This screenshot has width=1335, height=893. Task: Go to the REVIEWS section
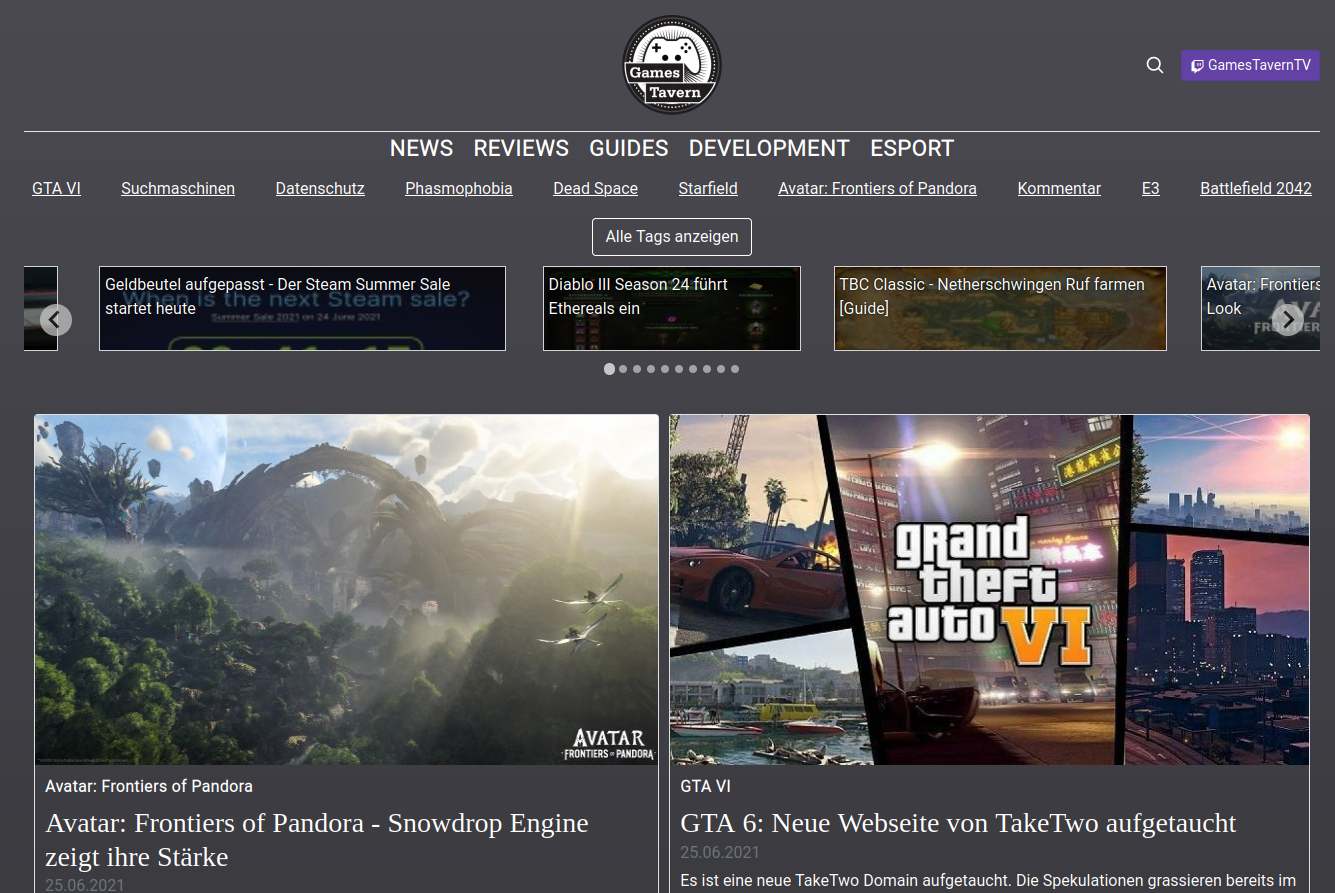tap(521, 148)
